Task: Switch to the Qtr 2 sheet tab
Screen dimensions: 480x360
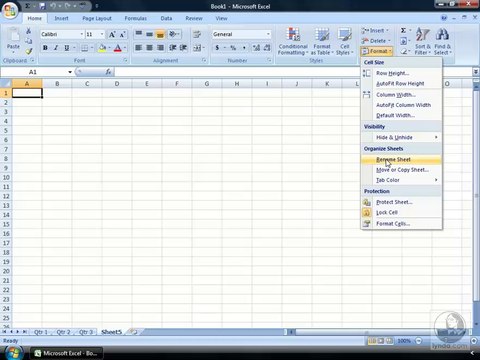Action: (63, 332)
